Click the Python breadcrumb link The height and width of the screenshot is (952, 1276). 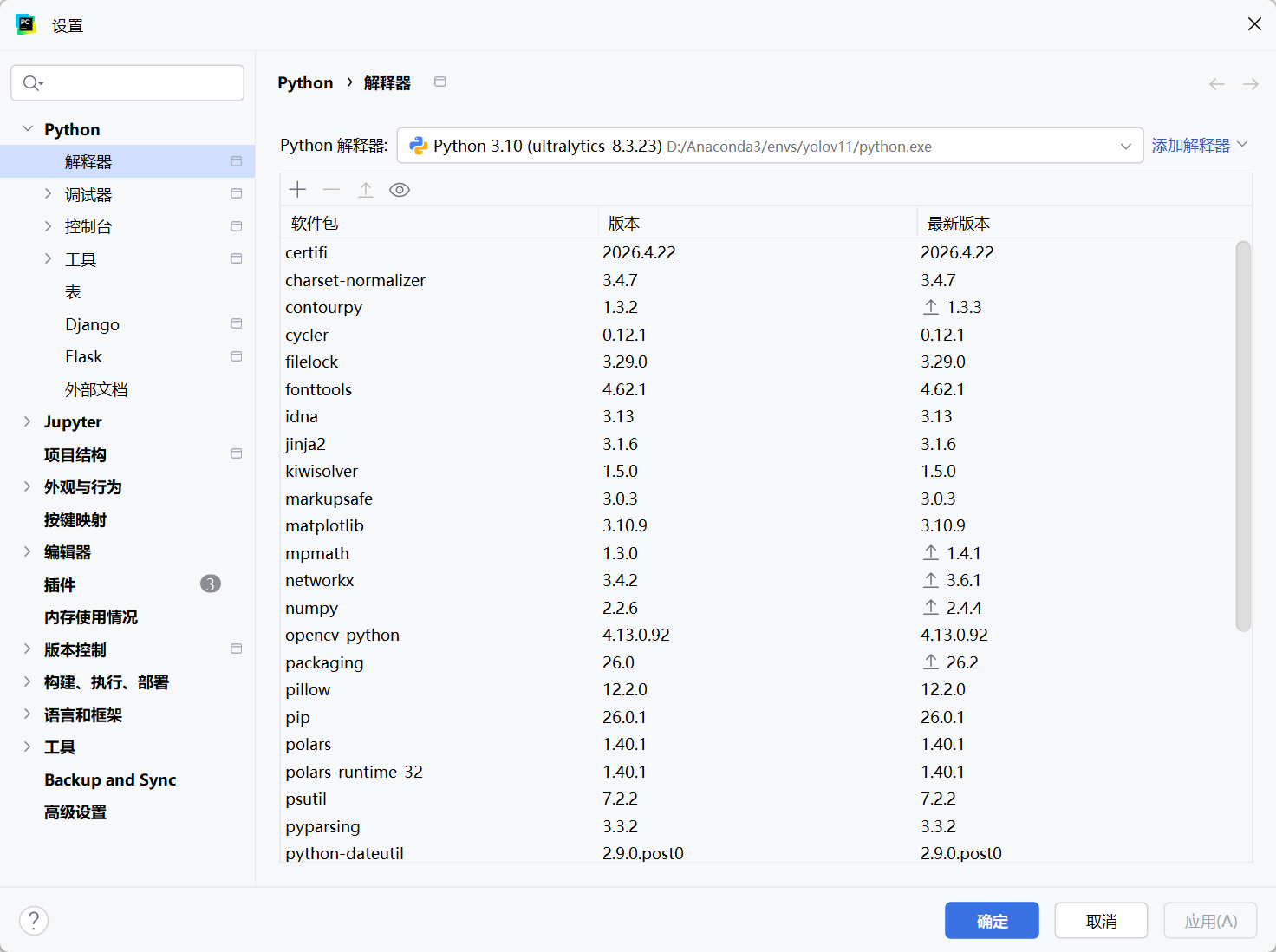pos(305,83)
